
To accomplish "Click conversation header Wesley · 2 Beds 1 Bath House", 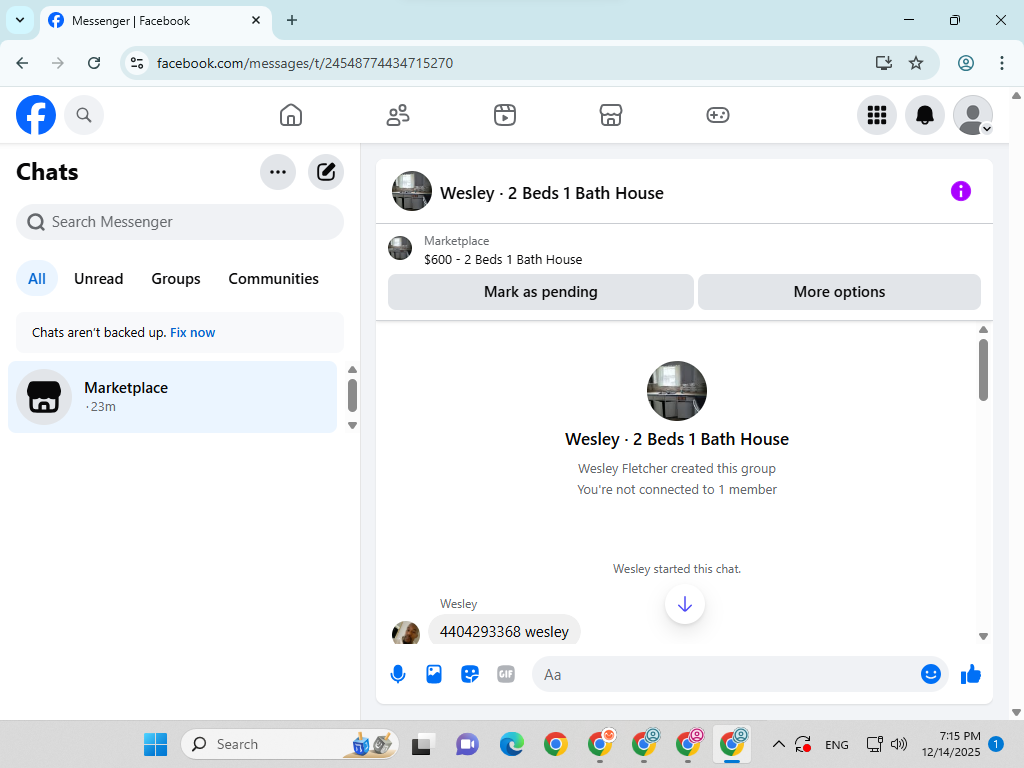I will click(x=552, y=193).
